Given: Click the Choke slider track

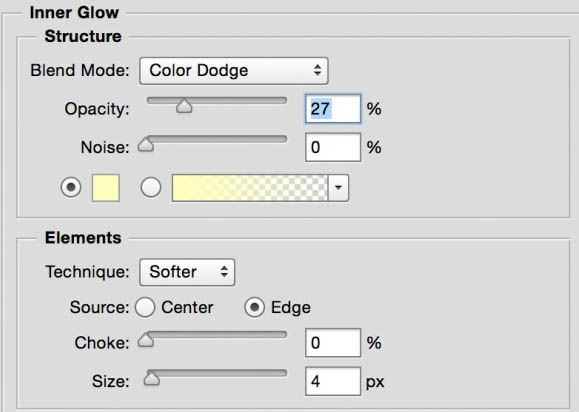Looking at the screenshot, I should [217, 334].
